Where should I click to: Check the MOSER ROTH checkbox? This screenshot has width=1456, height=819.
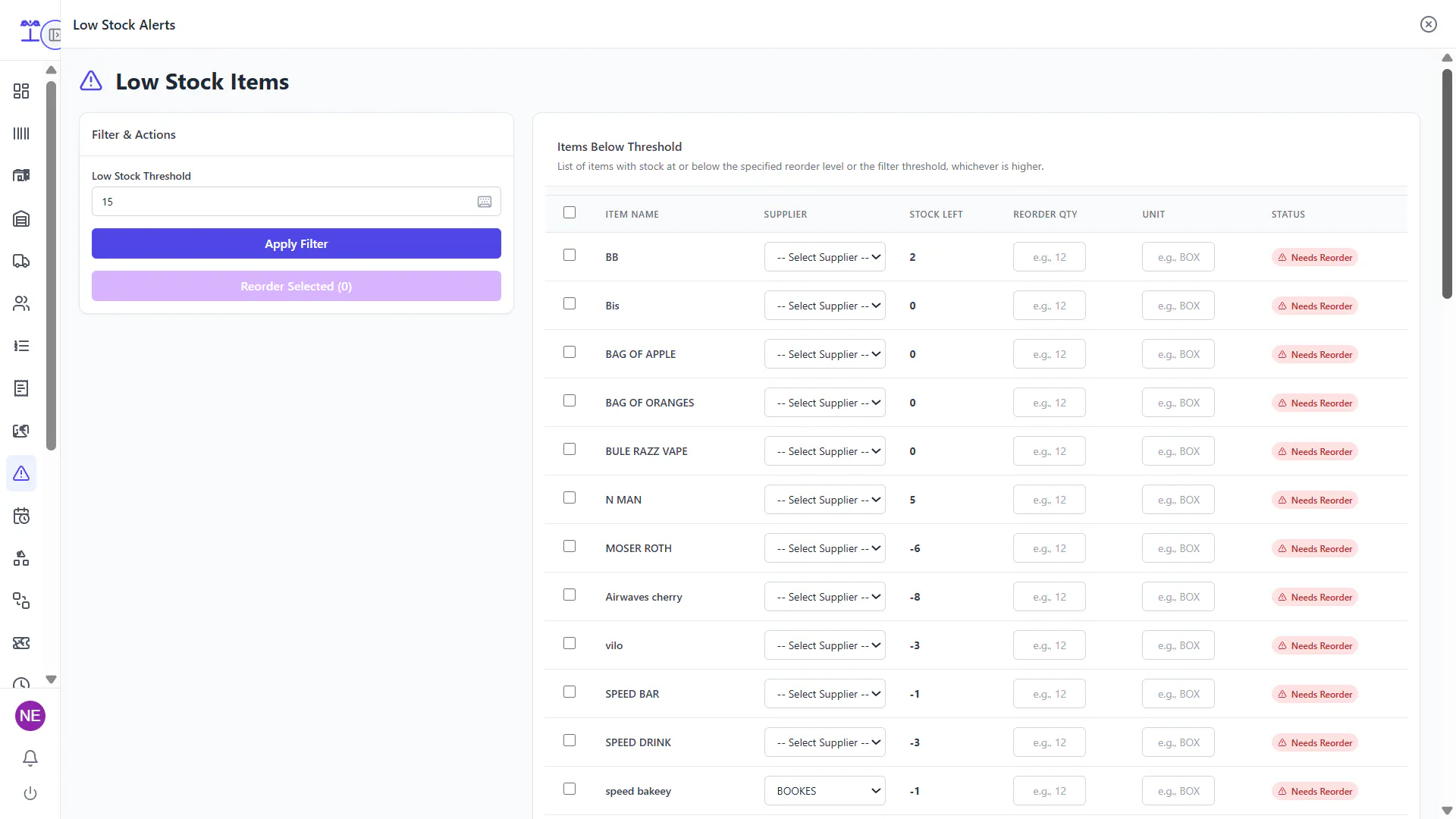(570, 546)
